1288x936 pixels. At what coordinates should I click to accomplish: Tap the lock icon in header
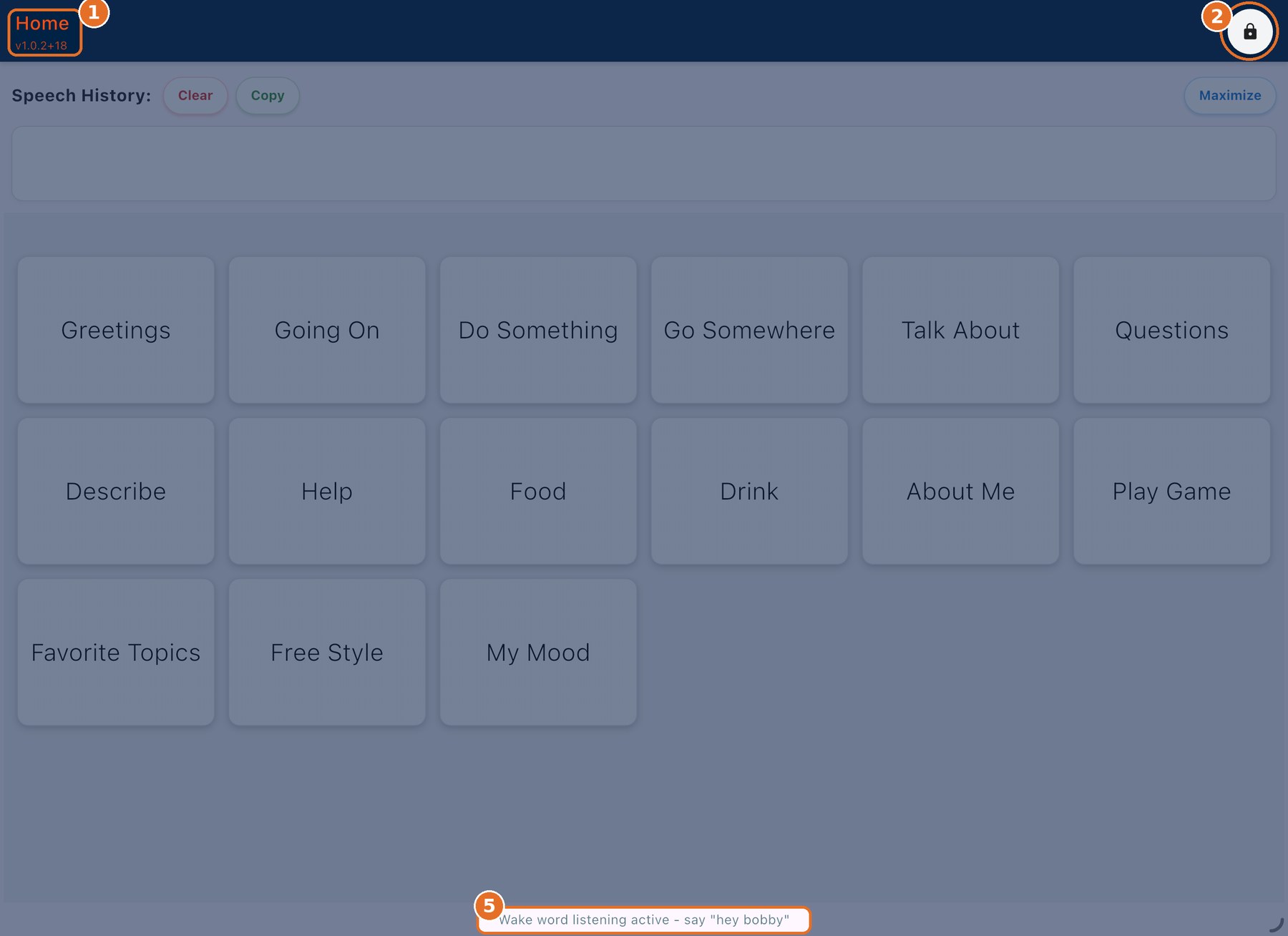[x=1249, y=31]
